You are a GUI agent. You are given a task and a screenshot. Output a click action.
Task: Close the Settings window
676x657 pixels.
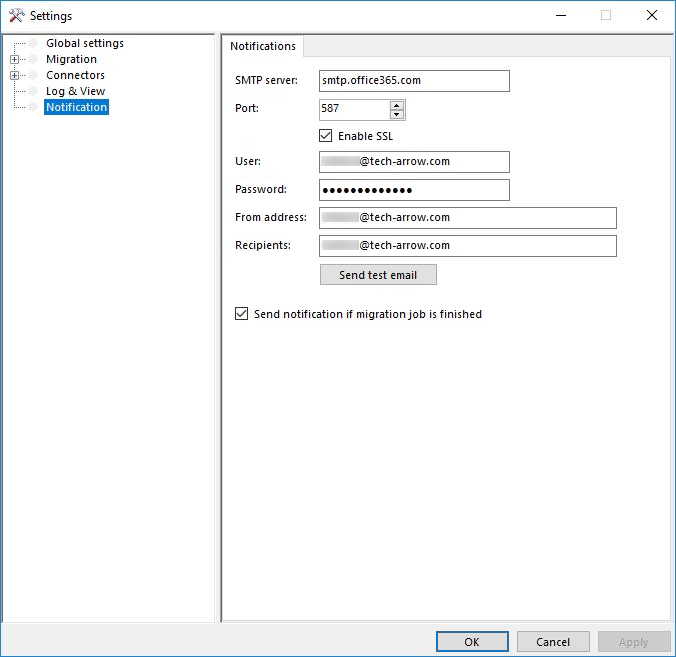click(652, 15)
